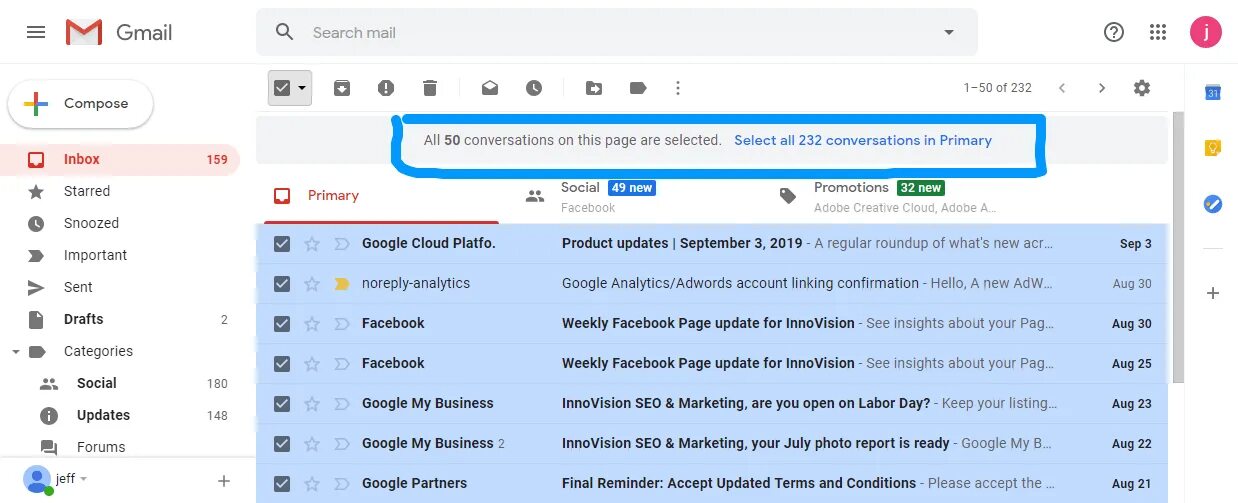
Task: Collapse the Categories section in sidebar
Action: click(16, 352)
